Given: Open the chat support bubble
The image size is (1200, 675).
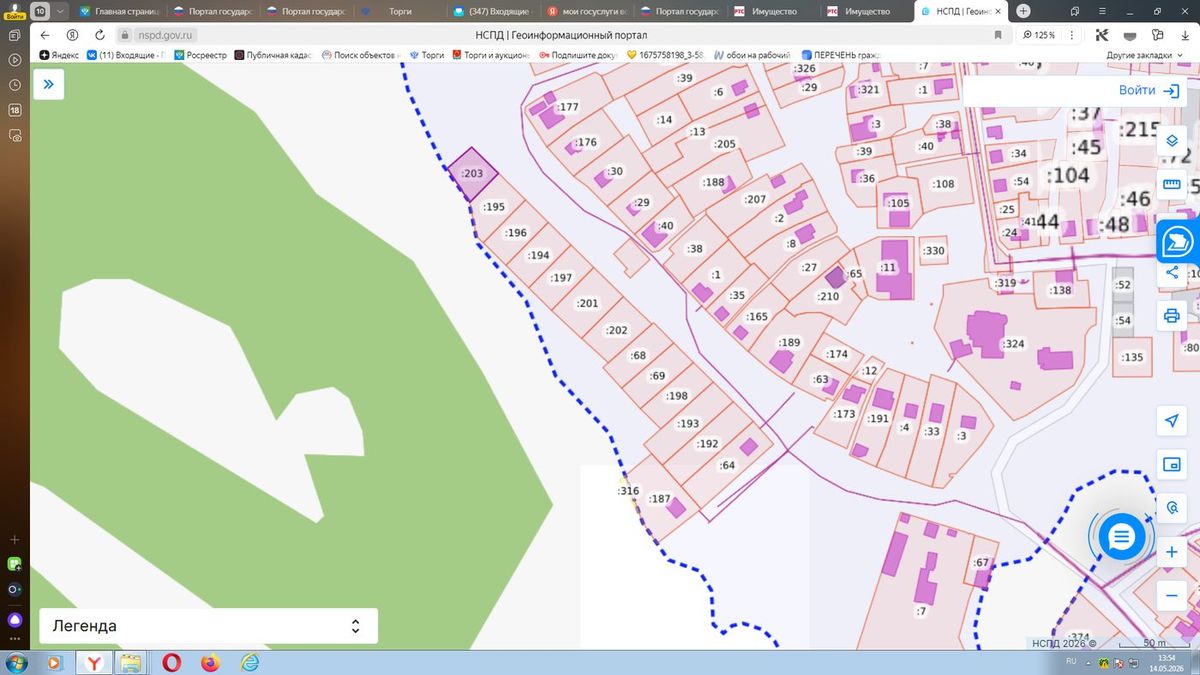Looking at the screenshot, I should click(1122, 538).
